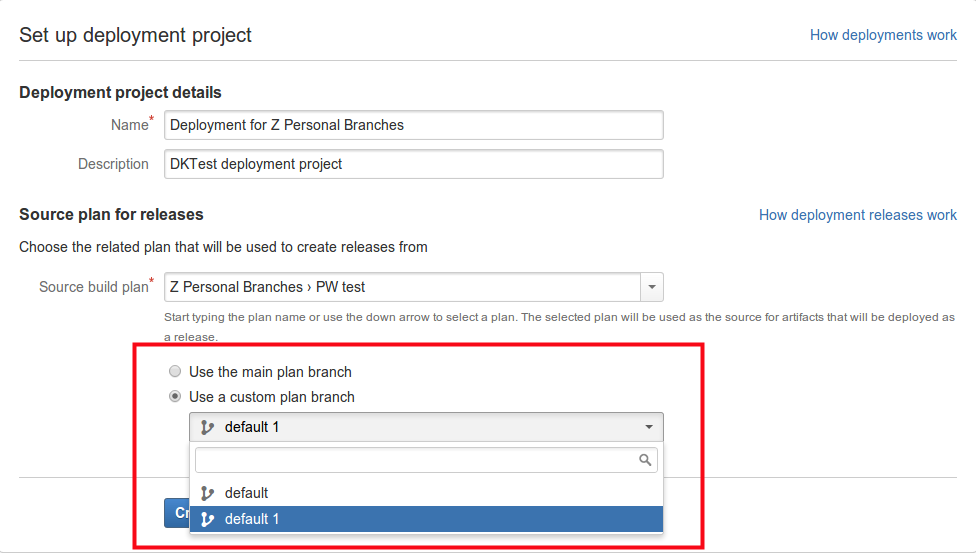Image resolution: width=976 pixels, height=553 pixels.
Task: Click the branch icon beside selected default 1
Action: click(x=207, y=427)
